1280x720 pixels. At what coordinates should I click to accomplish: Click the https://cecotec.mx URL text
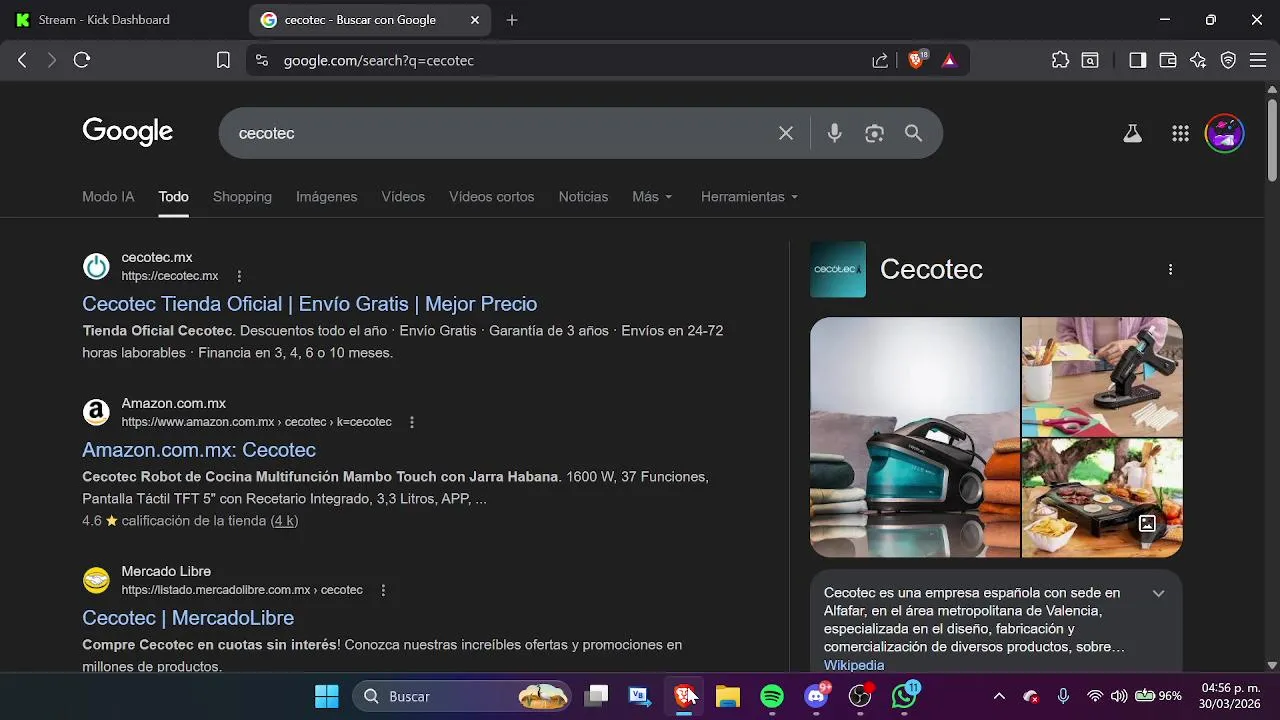tap(170, 276)
